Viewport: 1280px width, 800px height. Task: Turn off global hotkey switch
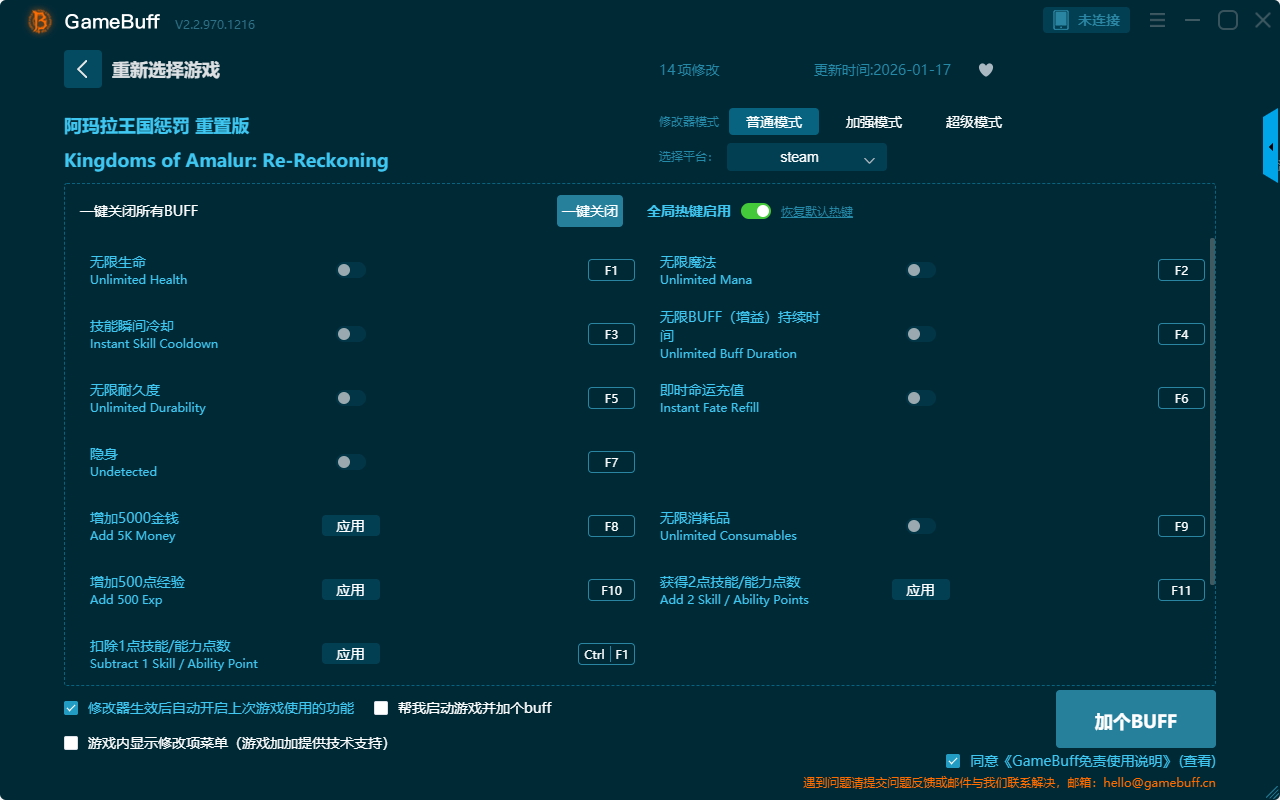(756, 211)
